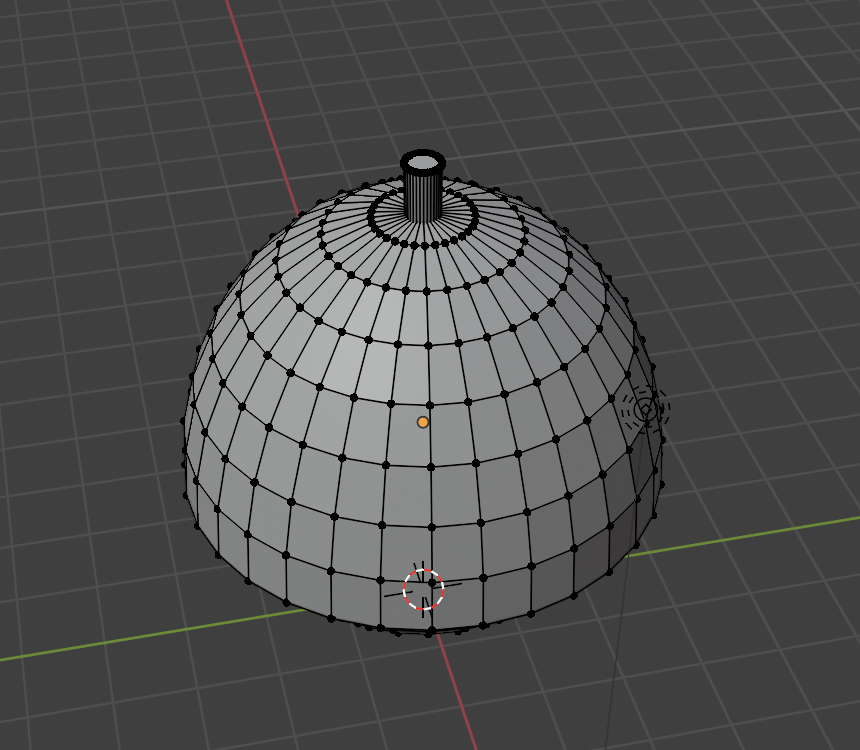Select the orange object origin dot

tap(423, 422)
